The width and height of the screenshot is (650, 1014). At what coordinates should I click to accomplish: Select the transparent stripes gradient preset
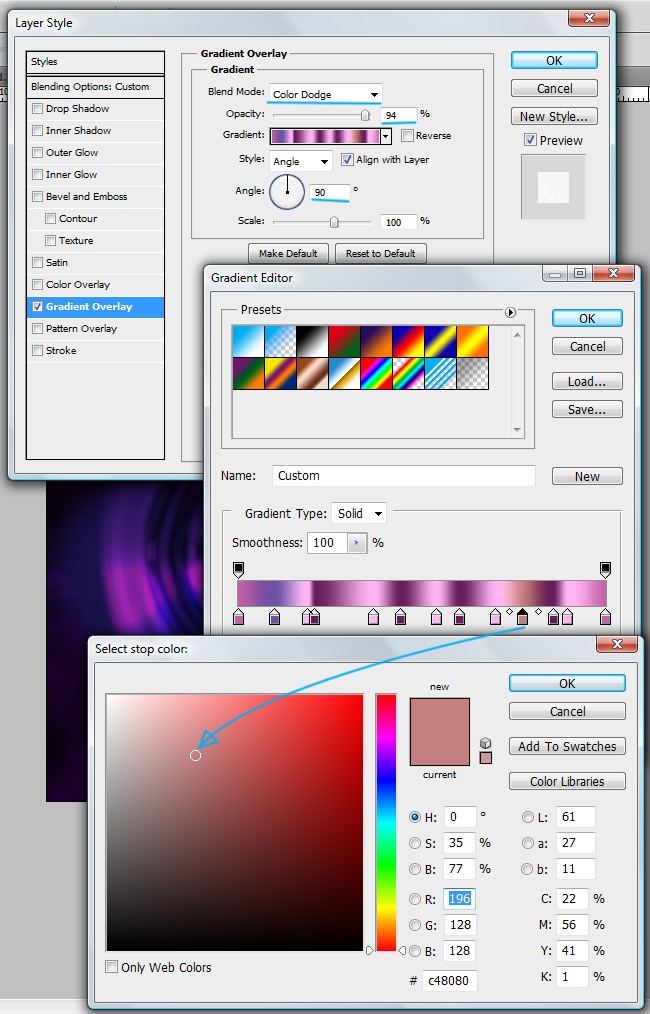click(x=439, y=373)
